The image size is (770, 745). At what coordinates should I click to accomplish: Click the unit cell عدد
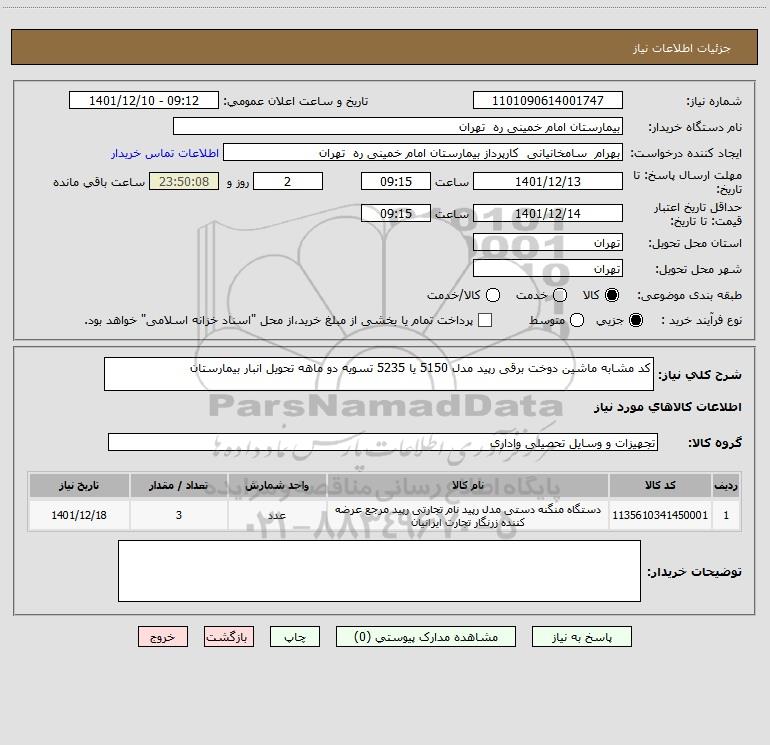pos(277,515)
